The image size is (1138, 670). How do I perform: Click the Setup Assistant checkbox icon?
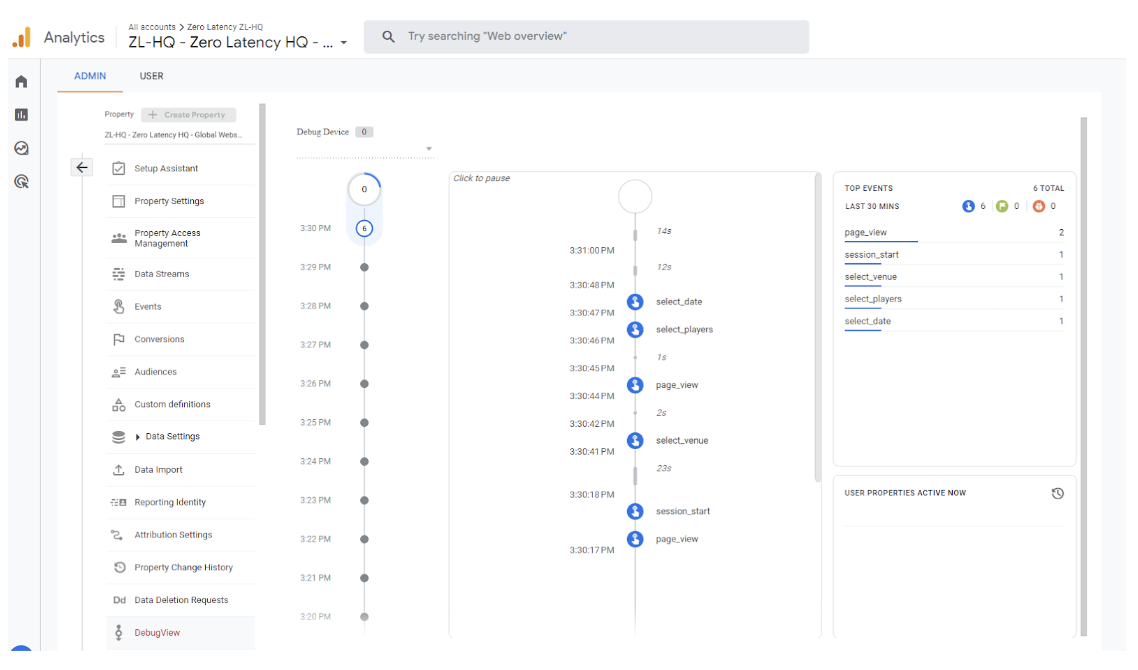pos(118,168)
